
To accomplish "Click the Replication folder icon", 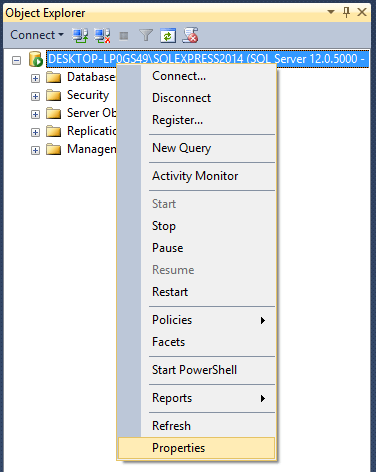I will (x=53, y=131).
